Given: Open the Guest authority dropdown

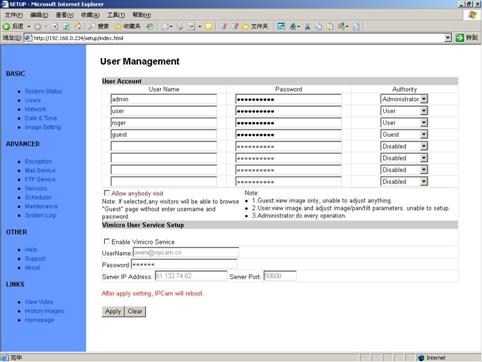Looking at the screenshot, I should (x=424, y=134).
